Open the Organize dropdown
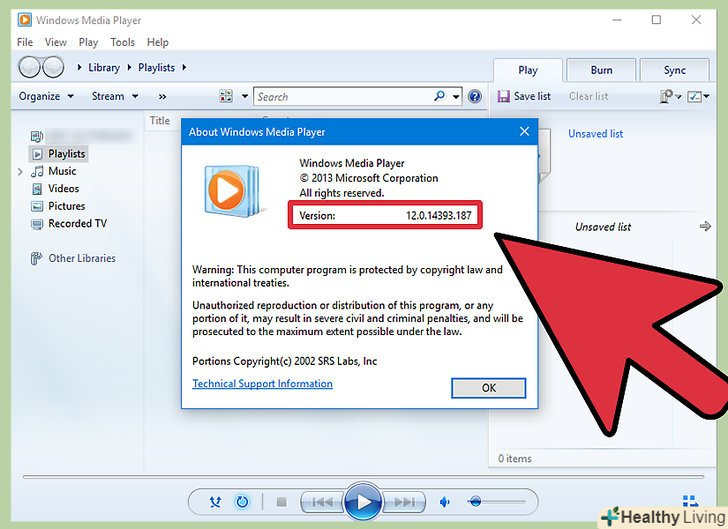728x529 pixels. click(46, 96)
